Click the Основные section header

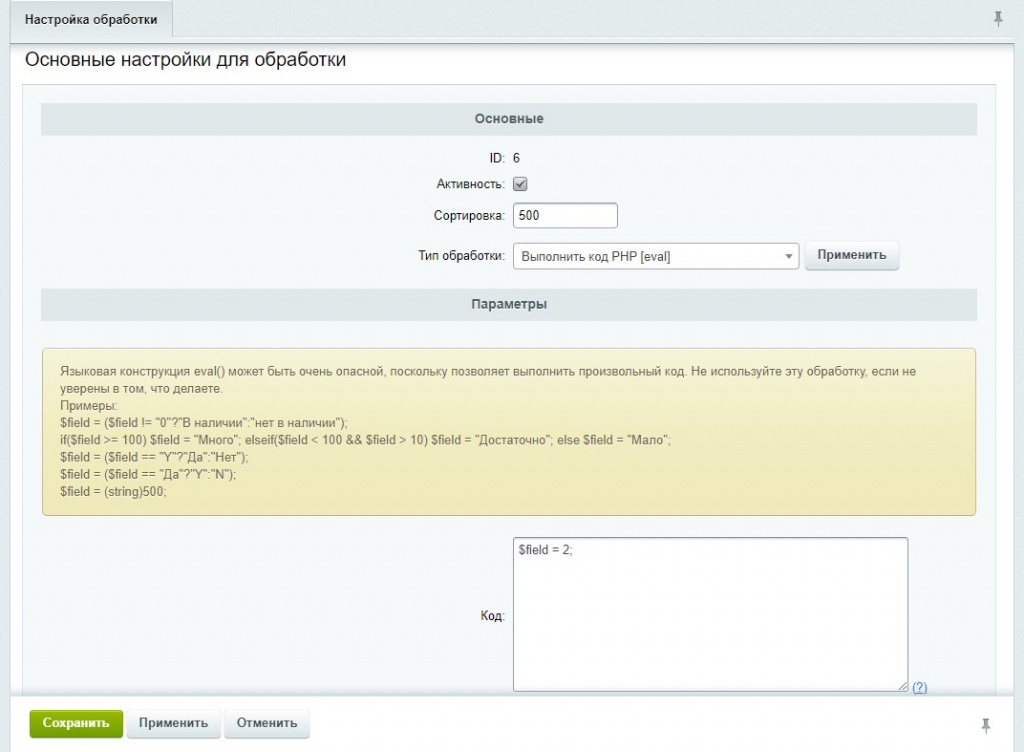tap(509, 119)
